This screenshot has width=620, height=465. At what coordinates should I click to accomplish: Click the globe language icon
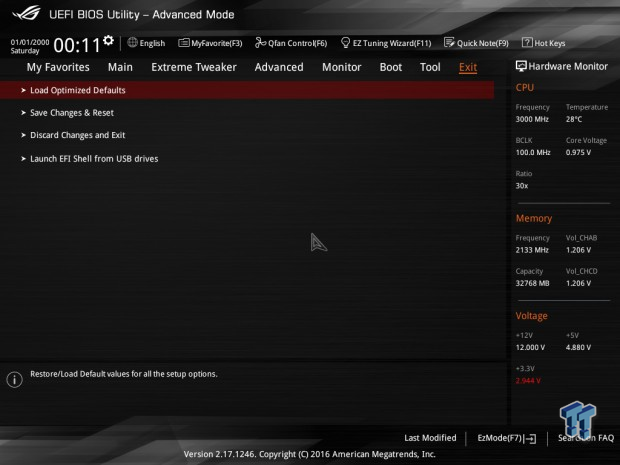[132, 42]
